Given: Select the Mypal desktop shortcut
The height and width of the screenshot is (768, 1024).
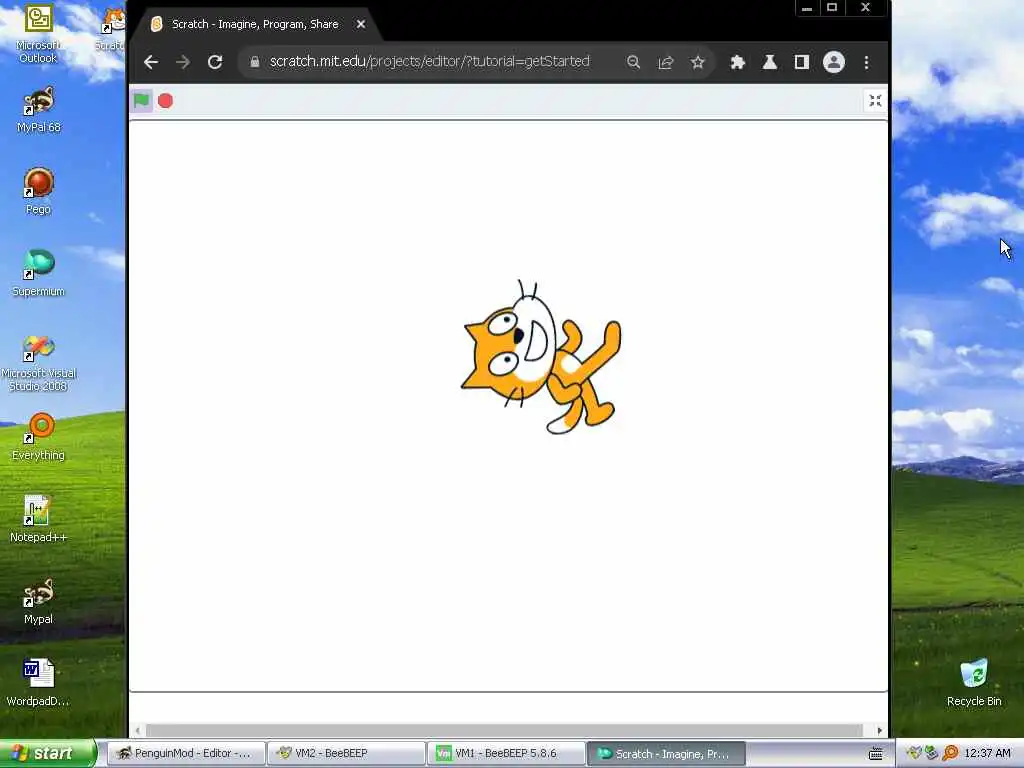Looking at the screenshot, I should 39,601.
